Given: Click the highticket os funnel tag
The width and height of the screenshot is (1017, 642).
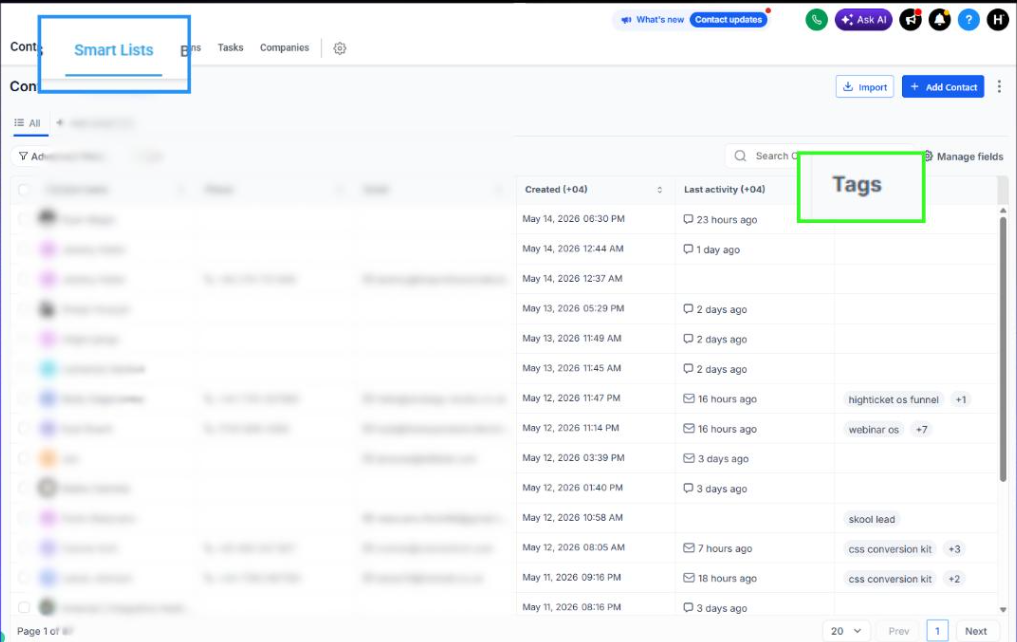Looking at the screenshot, I should [x=893, y=399].
